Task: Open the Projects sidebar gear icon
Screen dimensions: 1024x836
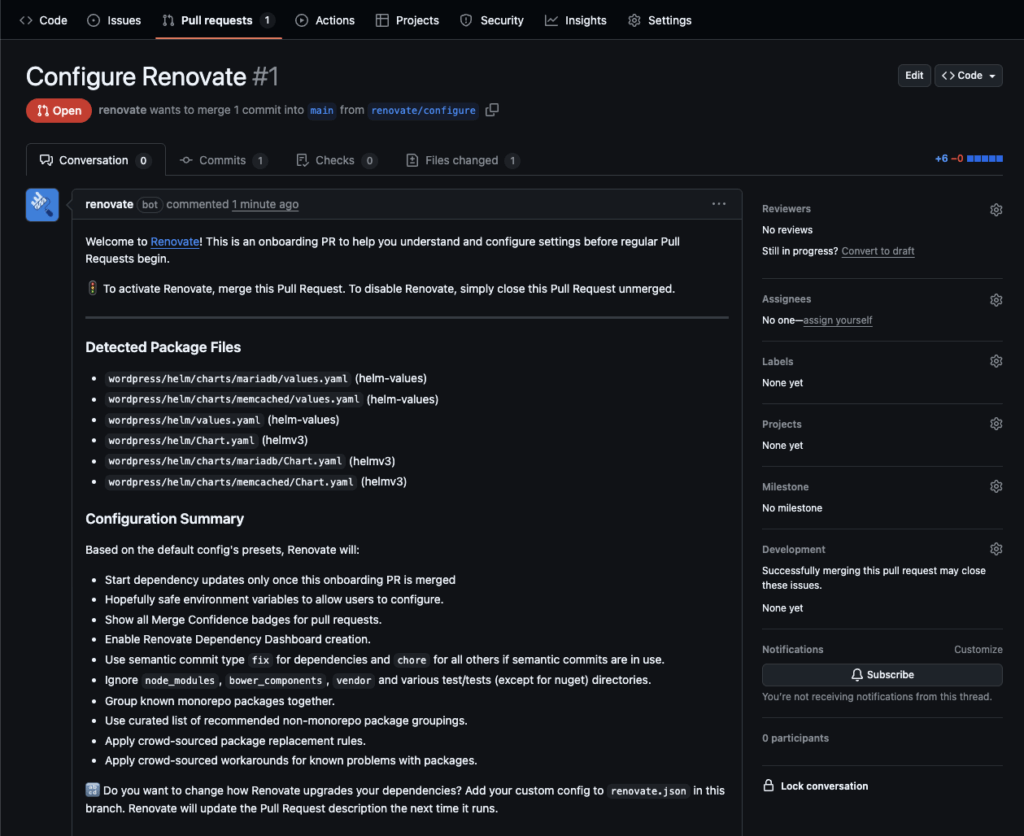Action: (x=996, y=424)
